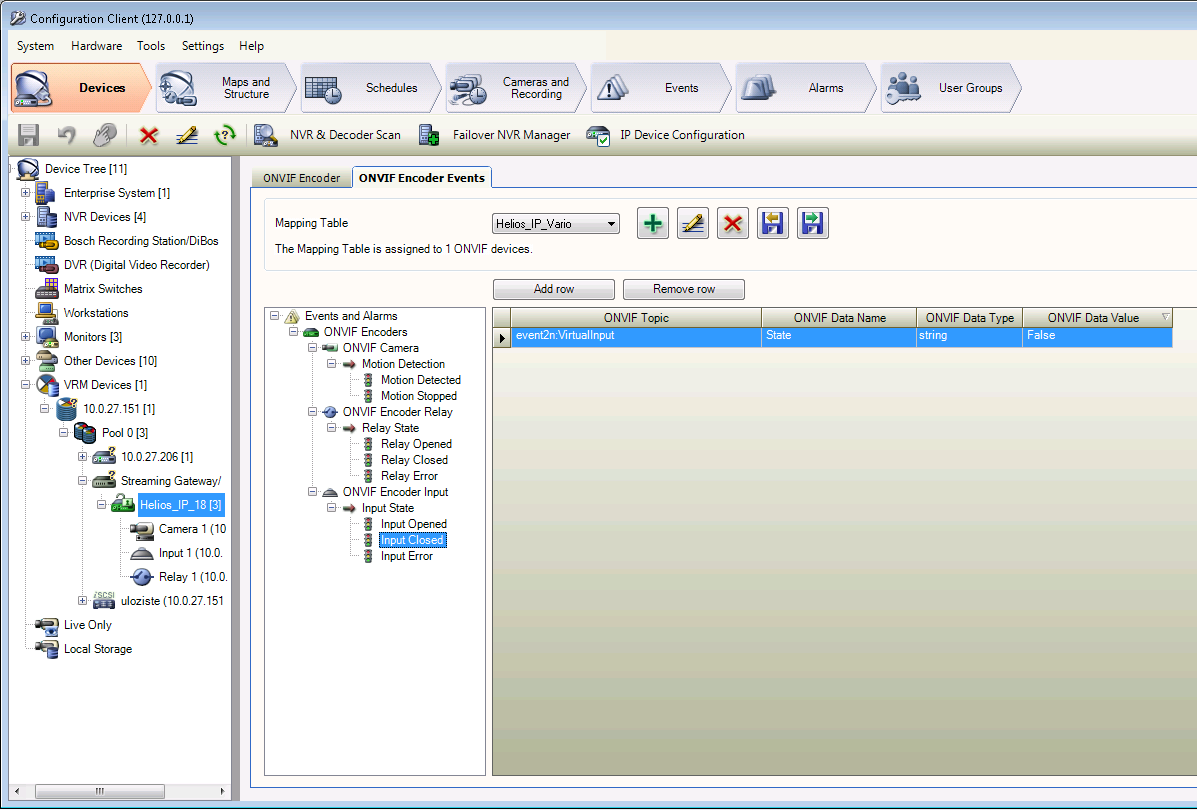Click the Remove row button
1197x810 pixels.
pos(684,289)
